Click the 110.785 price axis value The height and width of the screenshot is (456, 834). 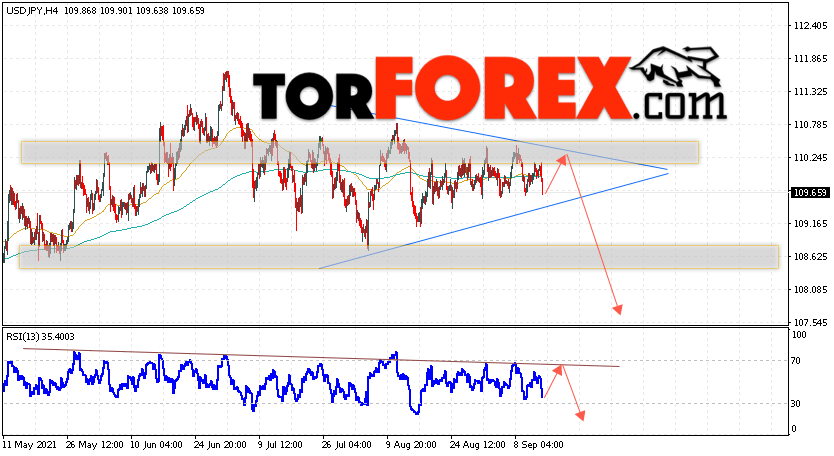(x=810, y=125)
